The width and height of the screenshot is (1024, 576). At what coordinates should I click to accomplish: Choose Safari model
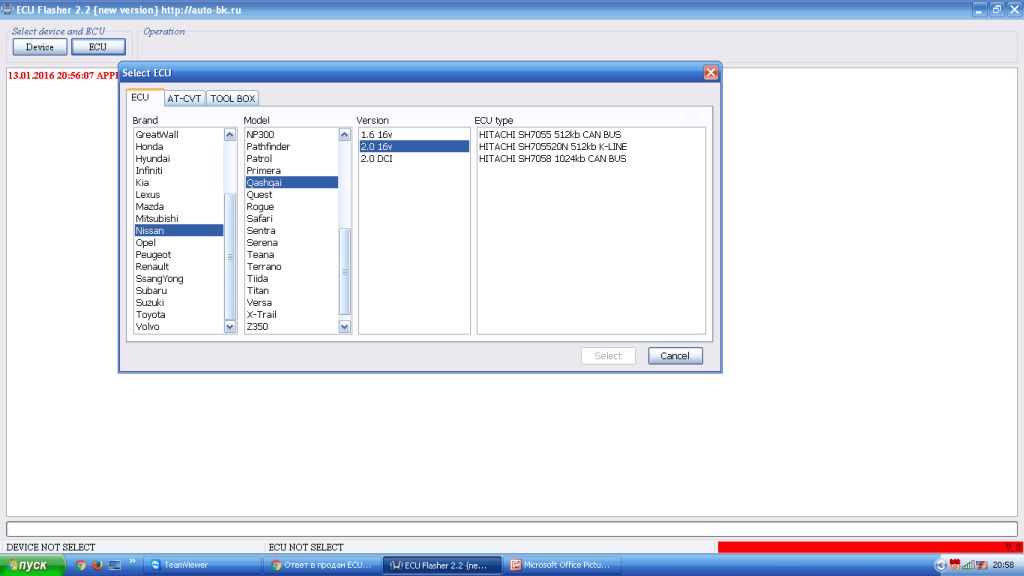click(x=291, y=219)
